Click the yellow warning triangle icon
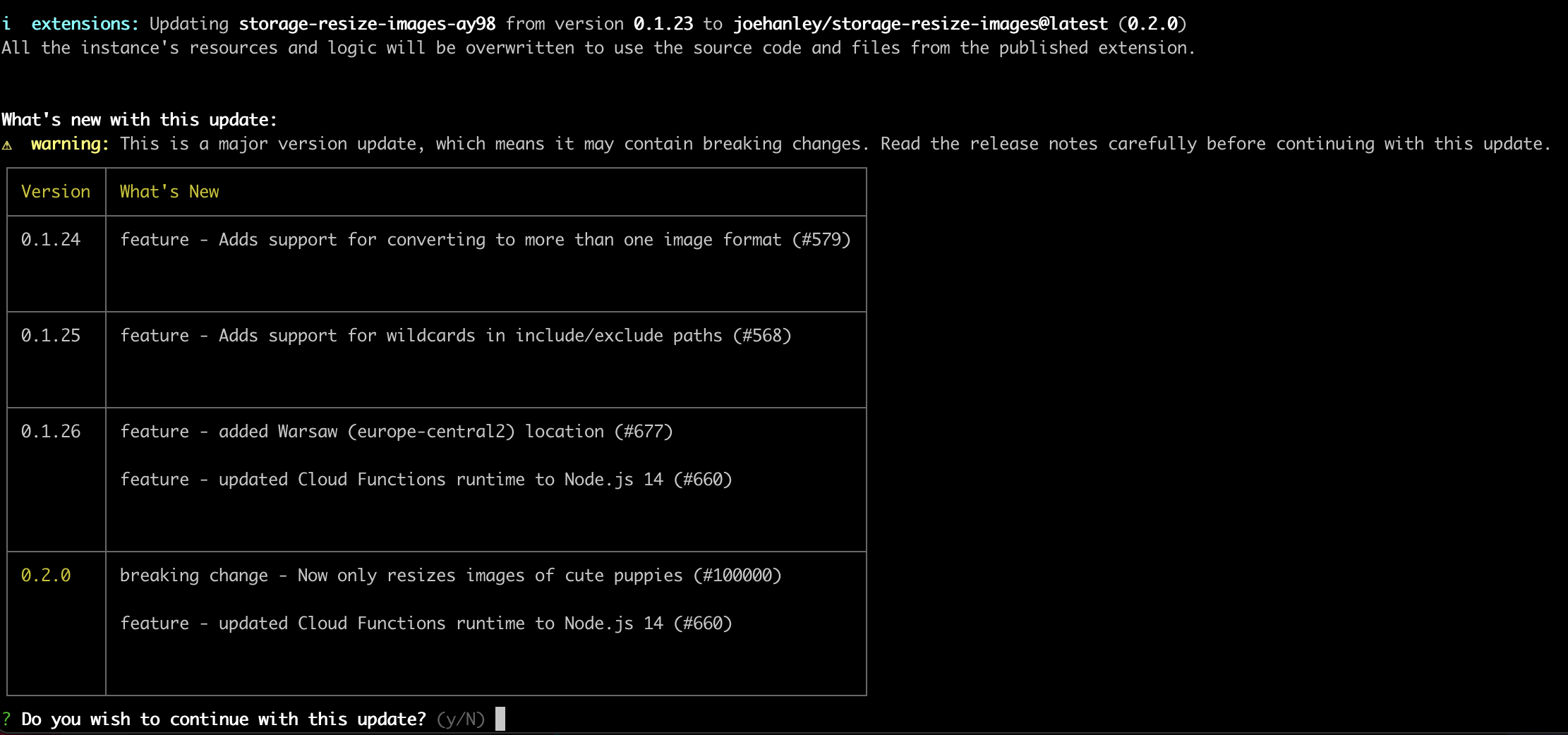The width and height of the screenshot is (1568, 735). [7, 145]
